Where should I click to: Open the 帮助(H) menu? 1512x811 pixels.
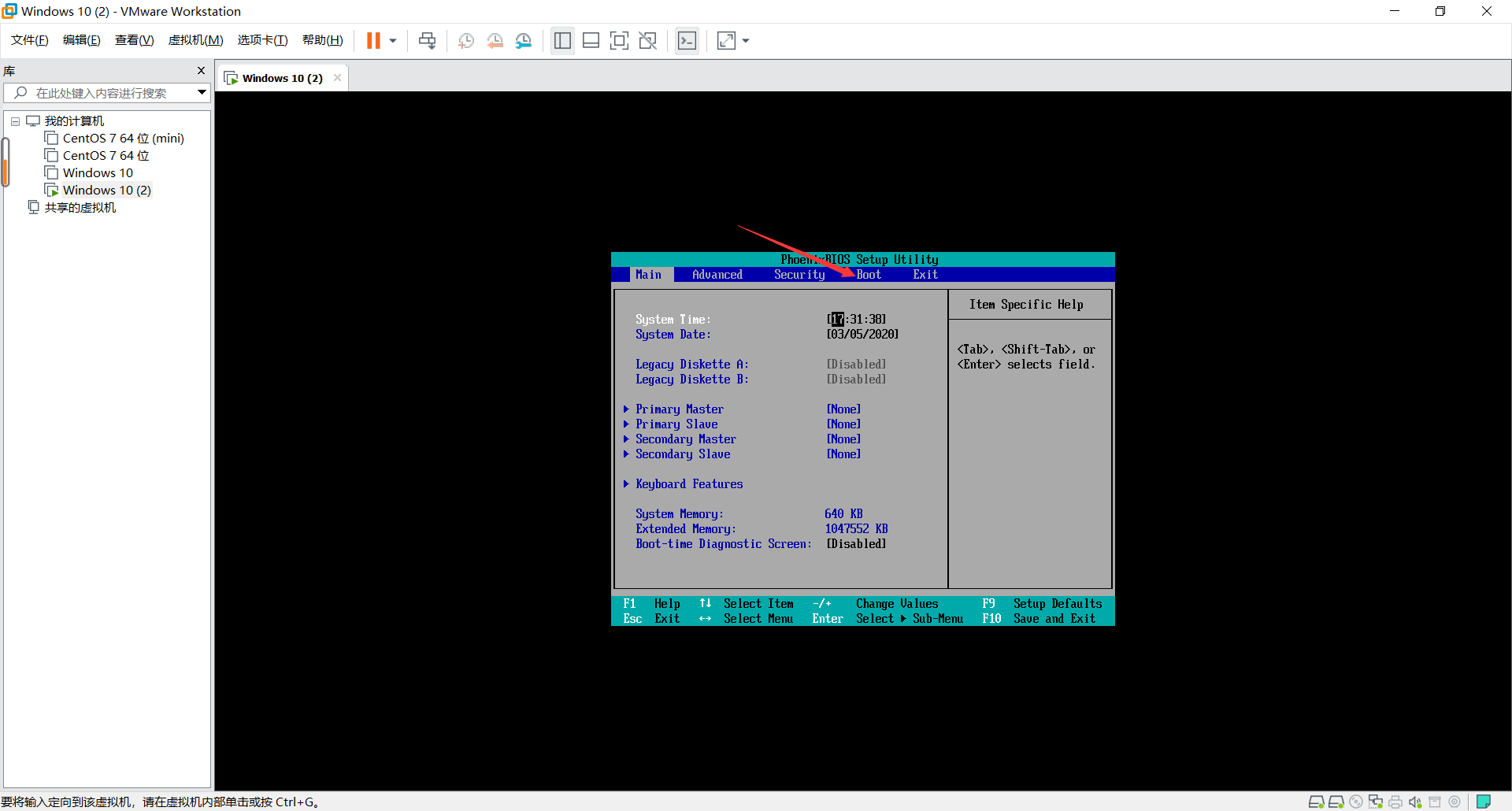[323, 40]
